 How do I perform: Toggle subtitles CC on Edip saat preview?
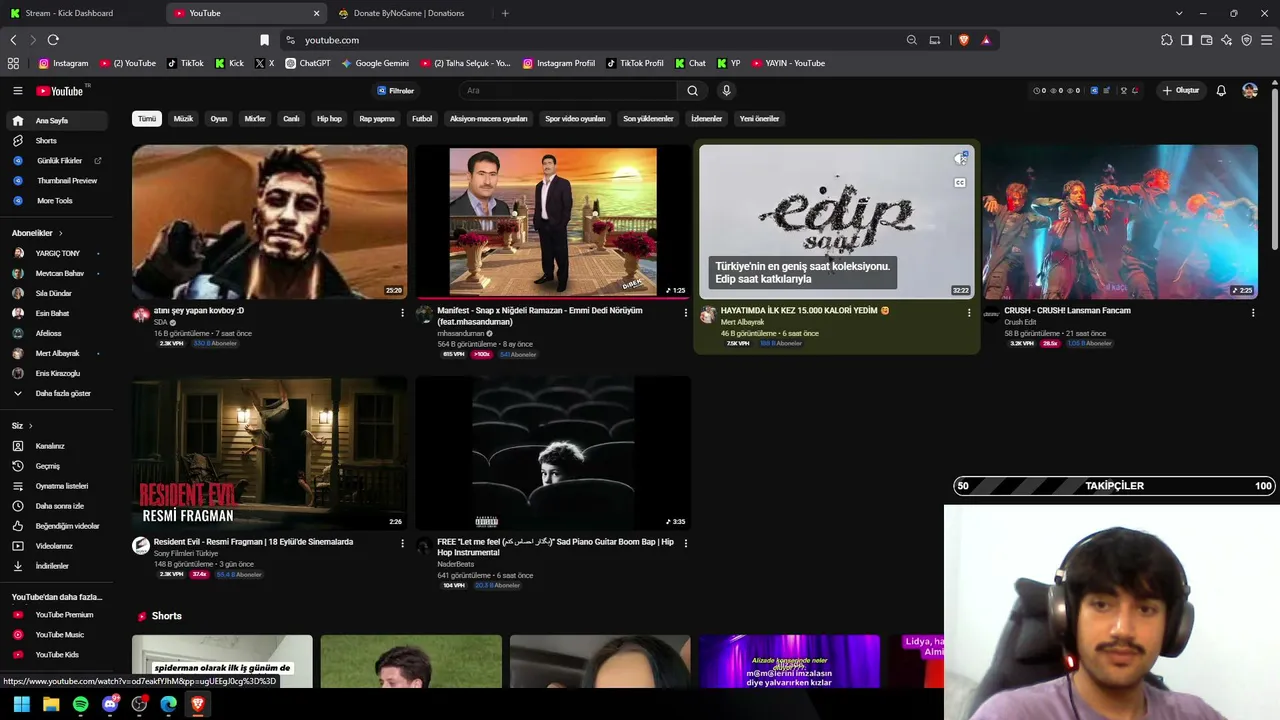[960, 183]
